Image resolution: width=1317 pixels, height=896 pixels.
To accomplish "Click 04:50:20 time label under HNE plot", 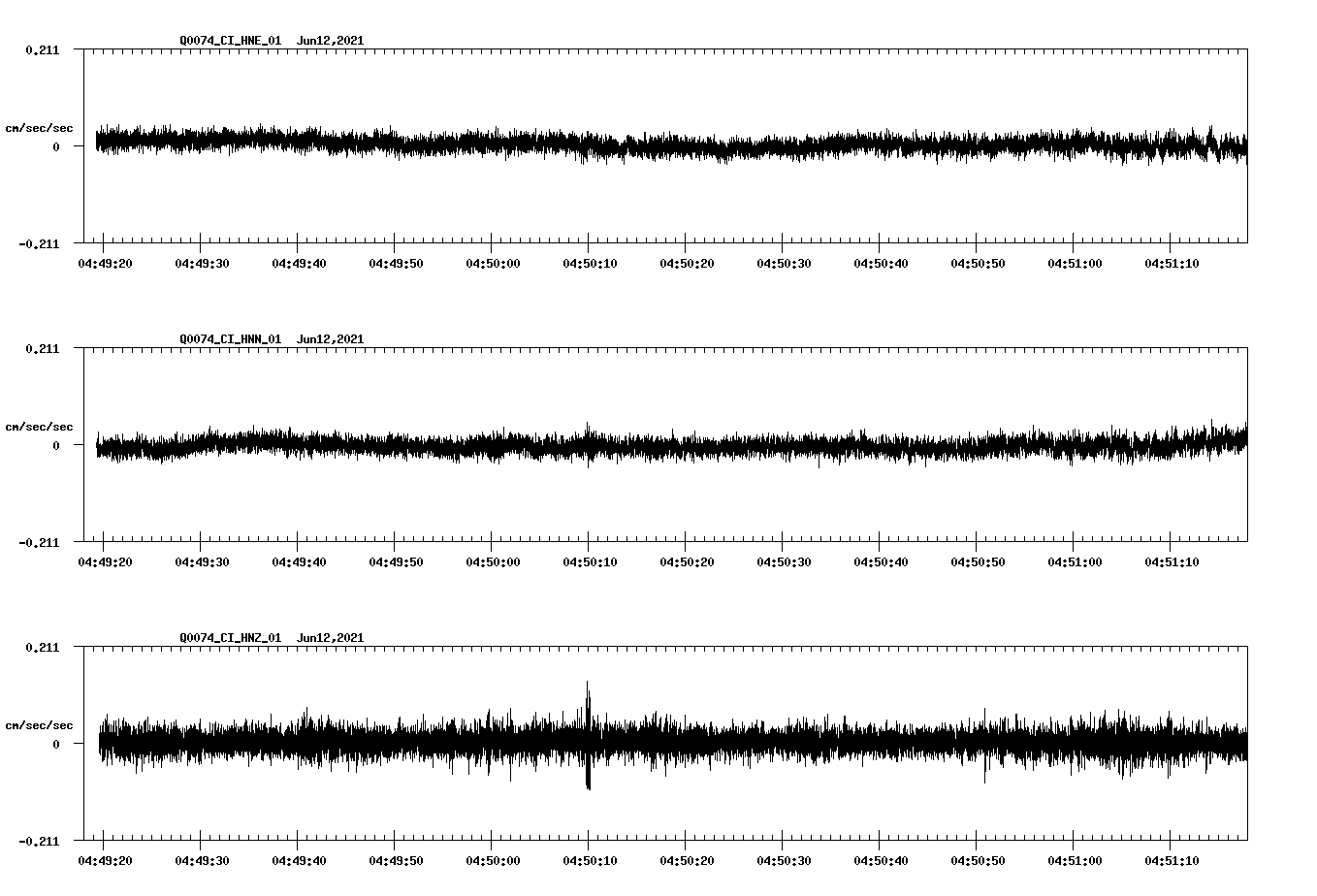I will coord(687,264).
